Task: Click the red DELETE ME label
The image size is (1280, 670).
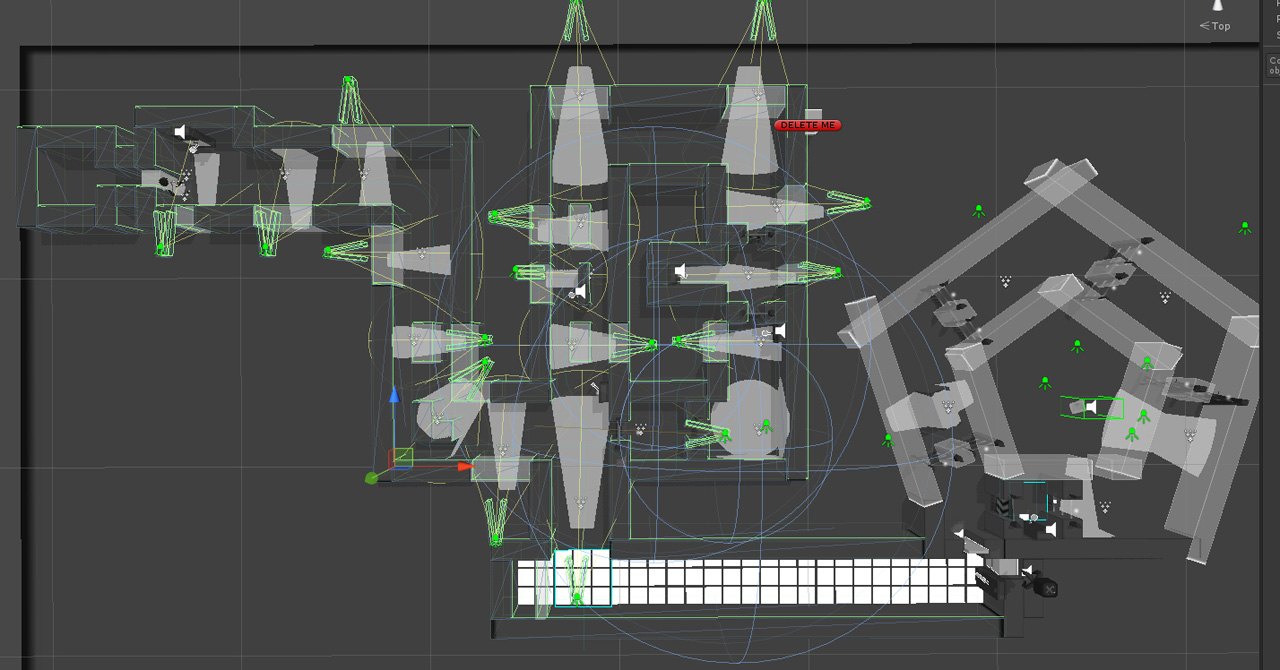Action: tap(808, 125)
